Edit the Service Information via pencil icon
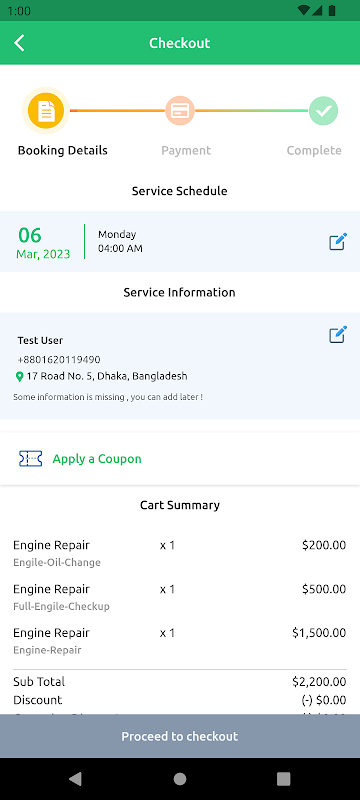This screenshot has height=800, width=360. click(x=338, y=334)
